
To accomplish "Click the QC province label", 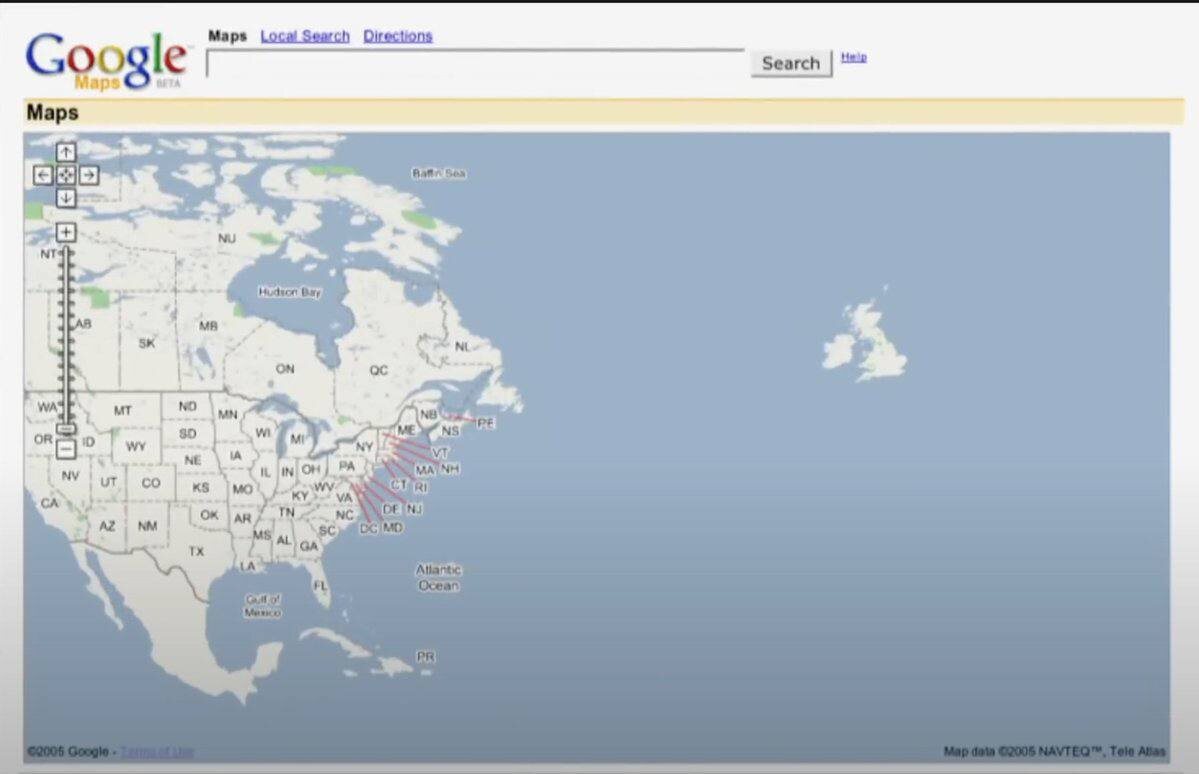I will tap(379, 370).
